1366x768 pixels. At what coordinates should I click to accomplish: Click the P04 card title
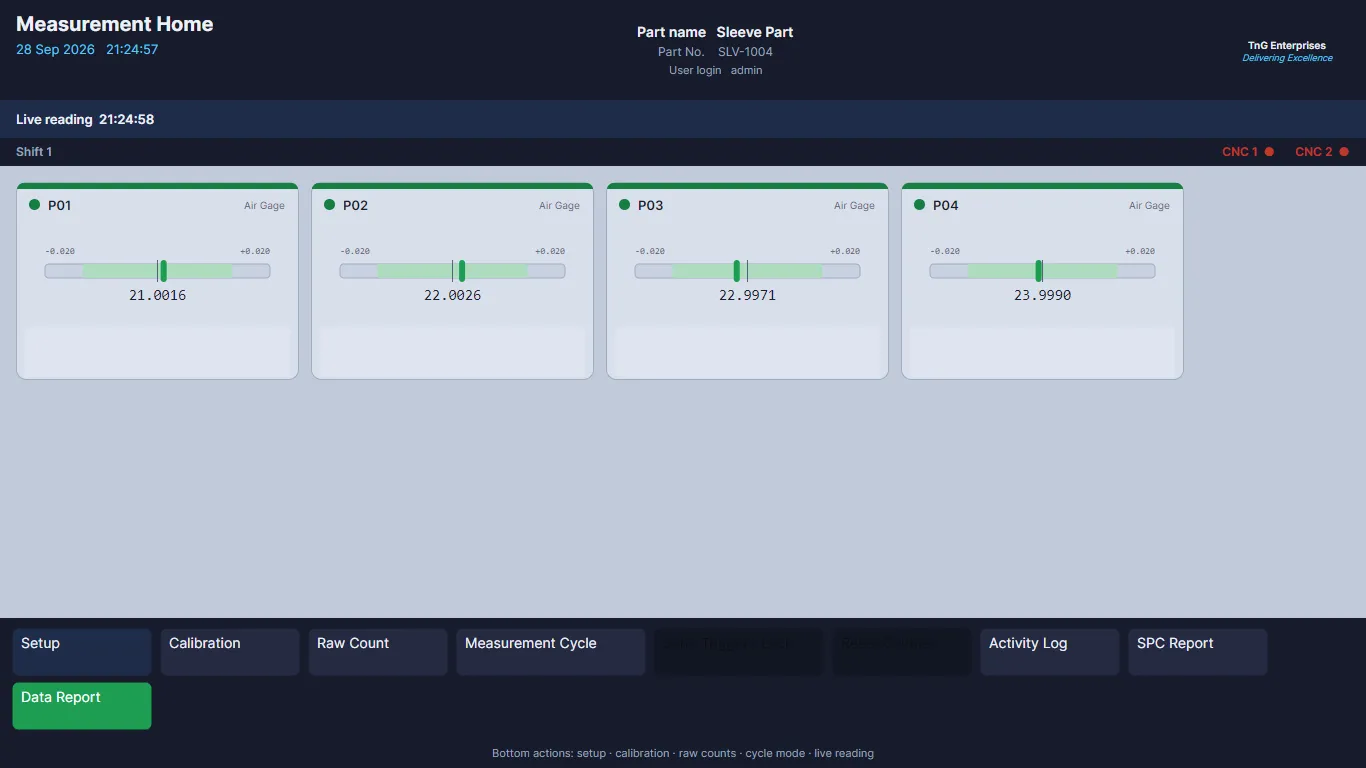coord(945,205)
